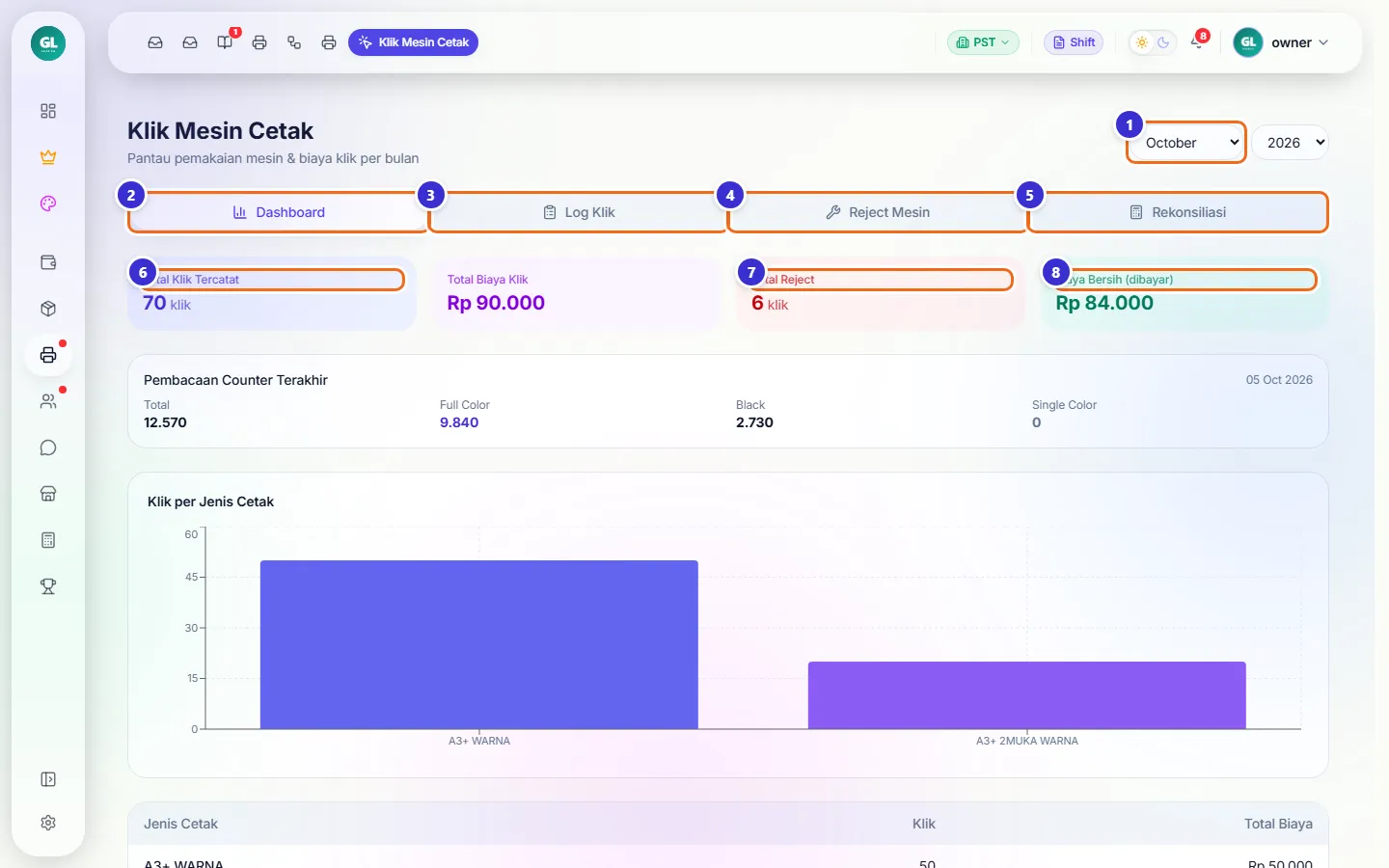Open the October month dropdown
Viewport: 1389px width, 868px height.
(1186, 143)
